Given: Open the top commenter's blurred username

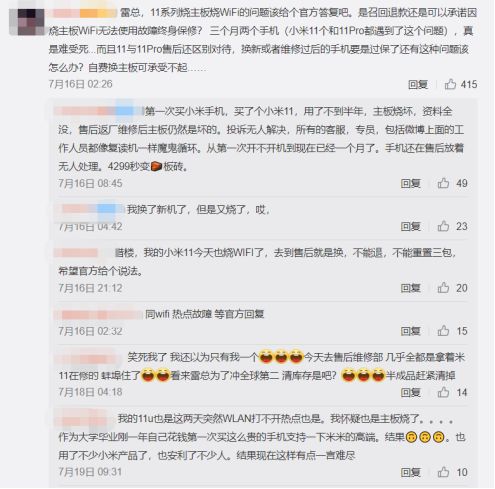Looking at the screenshot, I should pyautogui.click(x=83, y=13).
